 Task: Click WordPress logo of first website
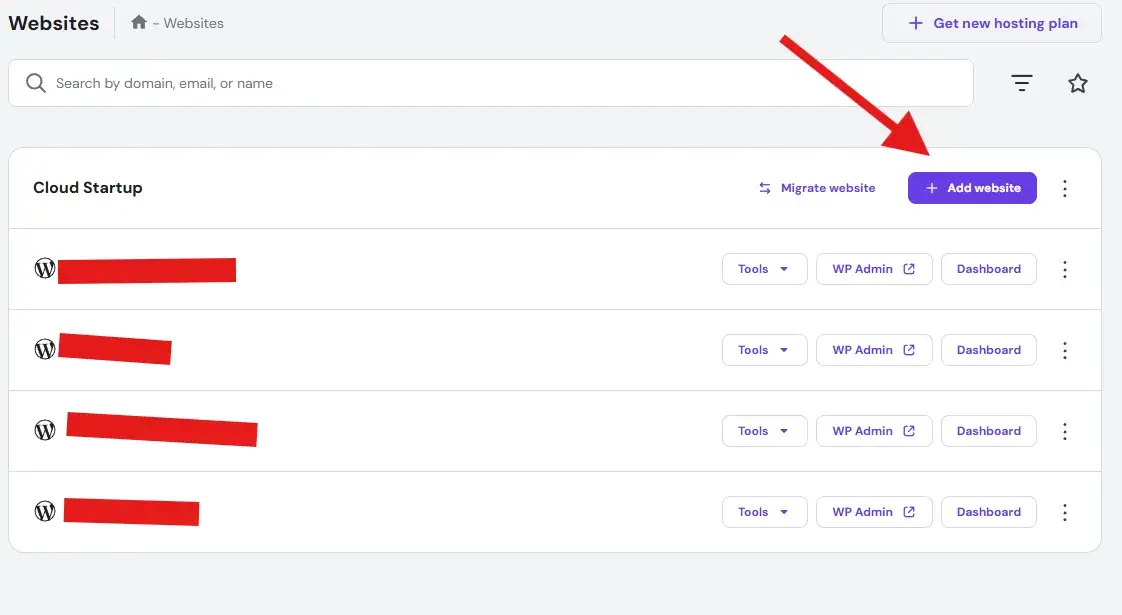(45, 268)
